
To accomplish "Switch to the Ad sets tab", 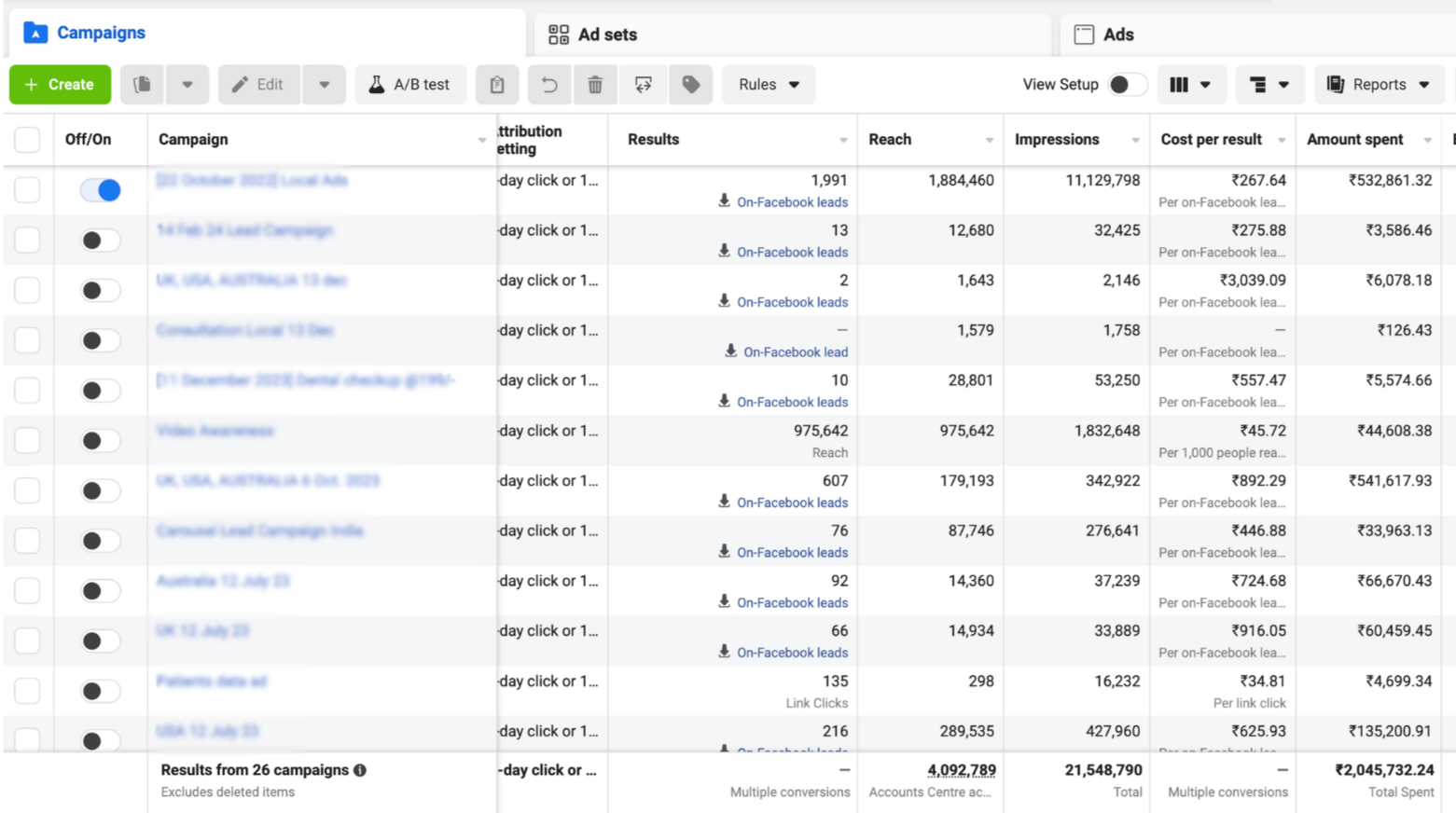I will 593,34.
